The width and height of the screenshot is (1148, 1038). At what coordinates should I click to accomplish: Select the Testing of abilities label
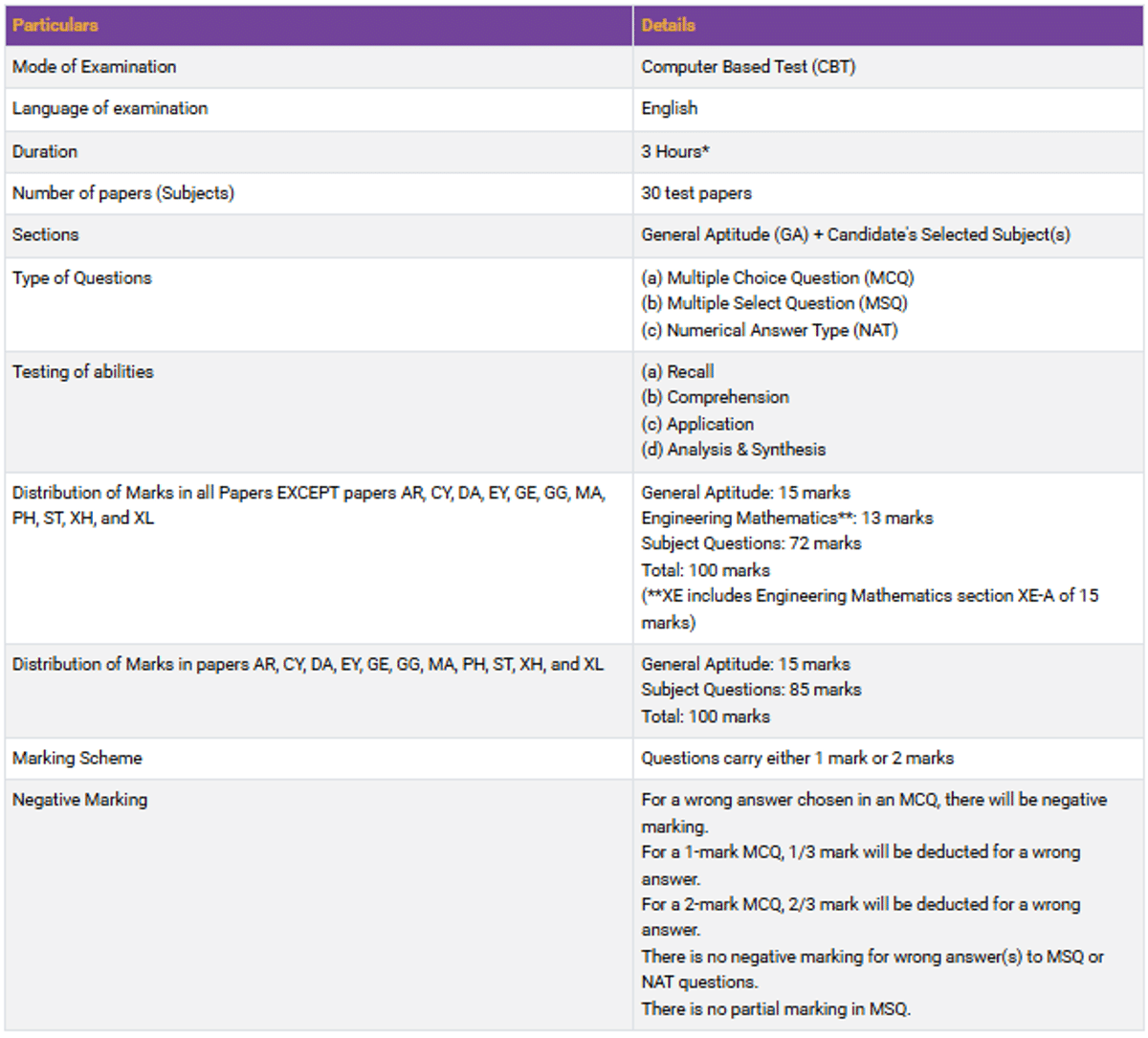pyautogui.click(x=83, y=372)
